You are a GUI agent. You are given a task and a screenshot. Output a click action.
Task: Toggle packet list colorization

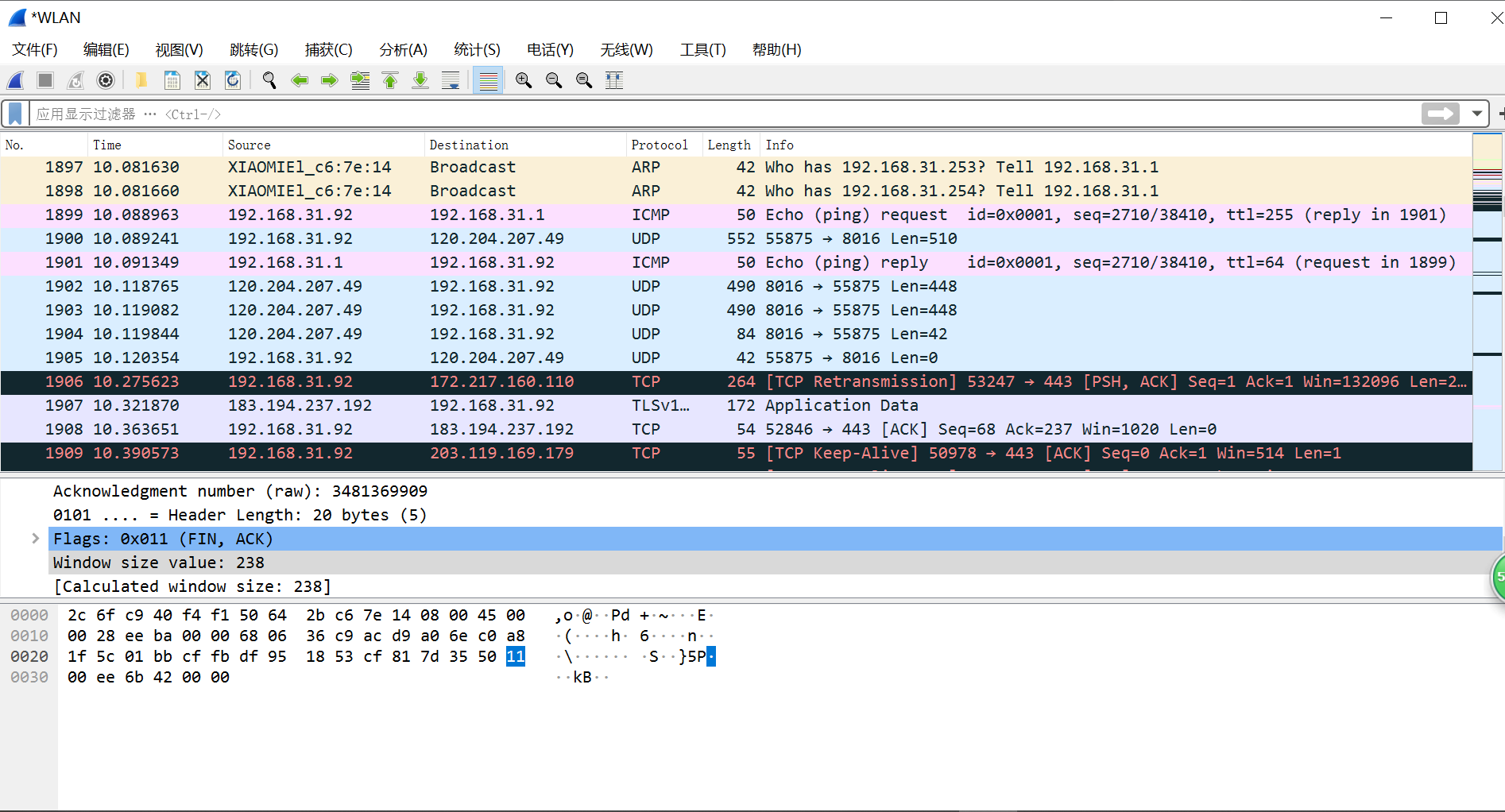pos(487,80)
